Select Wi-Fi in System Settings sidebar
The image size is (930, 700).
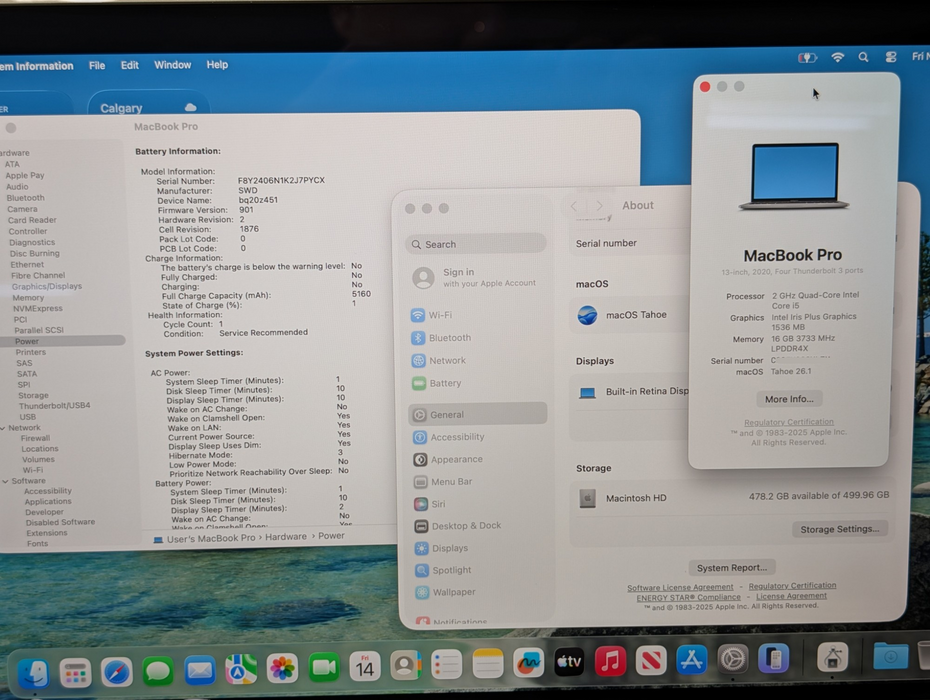[x=477, y=315]
